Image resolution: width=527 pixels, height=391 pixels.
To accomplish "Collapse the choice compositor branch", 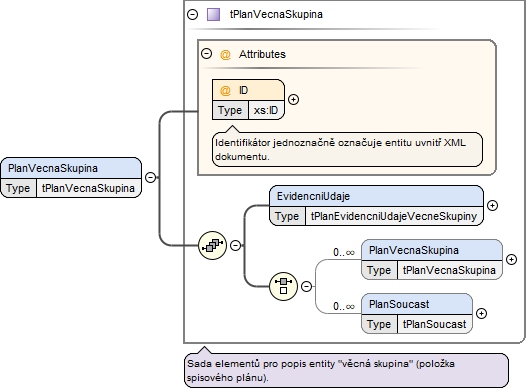I will [x=307, y=286].
